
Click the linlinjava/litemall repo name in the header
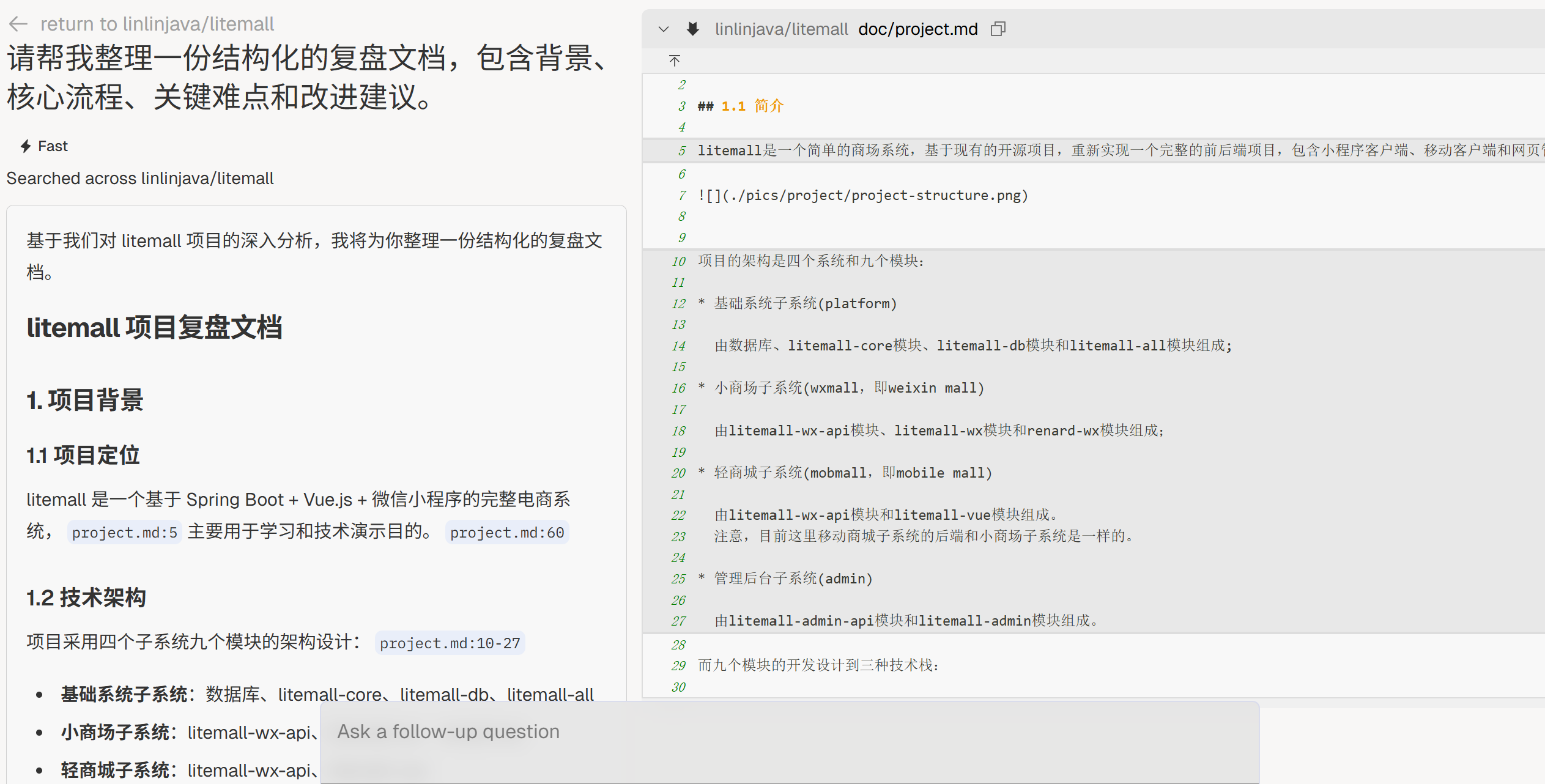coord(781,29)
